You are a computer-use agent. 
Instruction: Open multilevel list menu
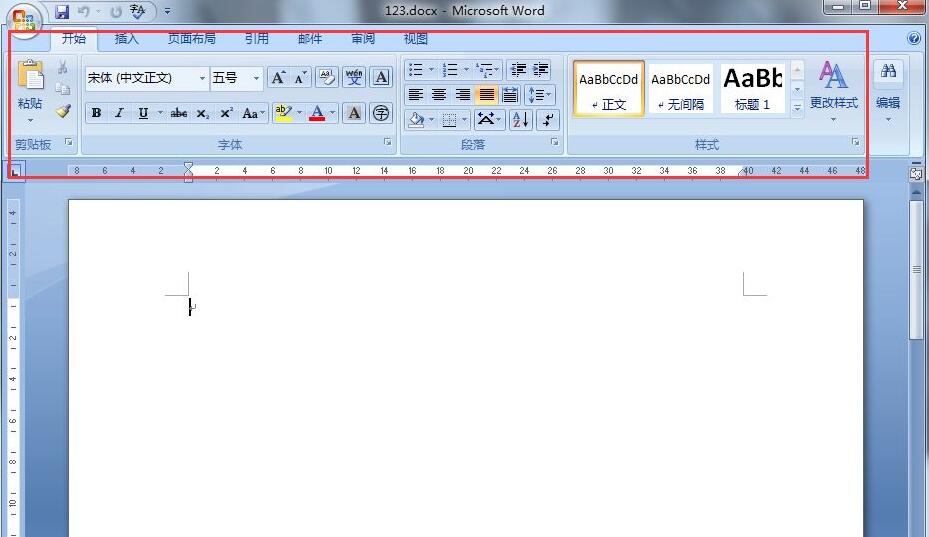point(488,70)
